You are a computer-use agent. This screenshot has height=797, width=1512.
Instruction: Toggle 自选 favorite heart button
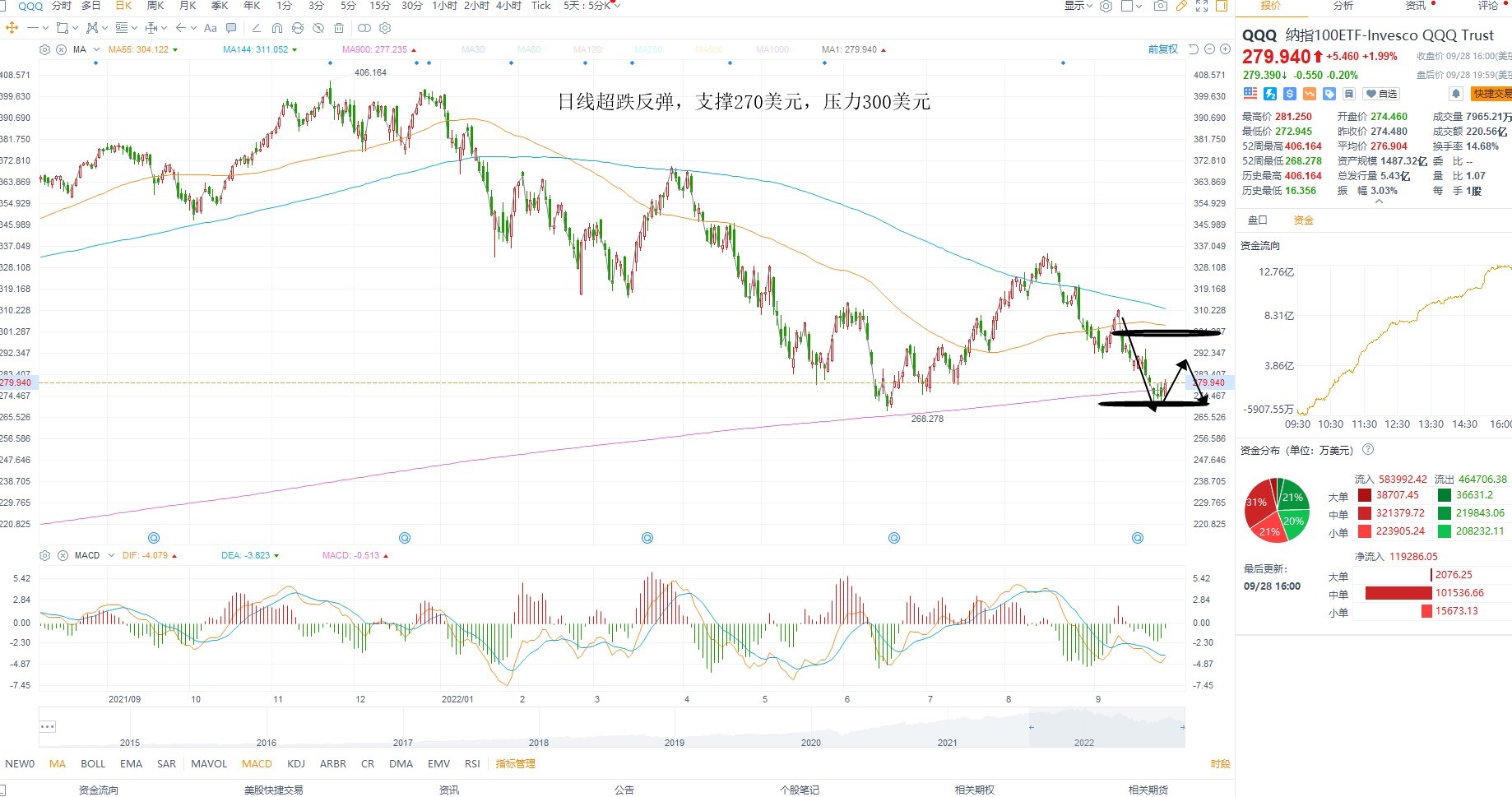(x=1382, y=94)
